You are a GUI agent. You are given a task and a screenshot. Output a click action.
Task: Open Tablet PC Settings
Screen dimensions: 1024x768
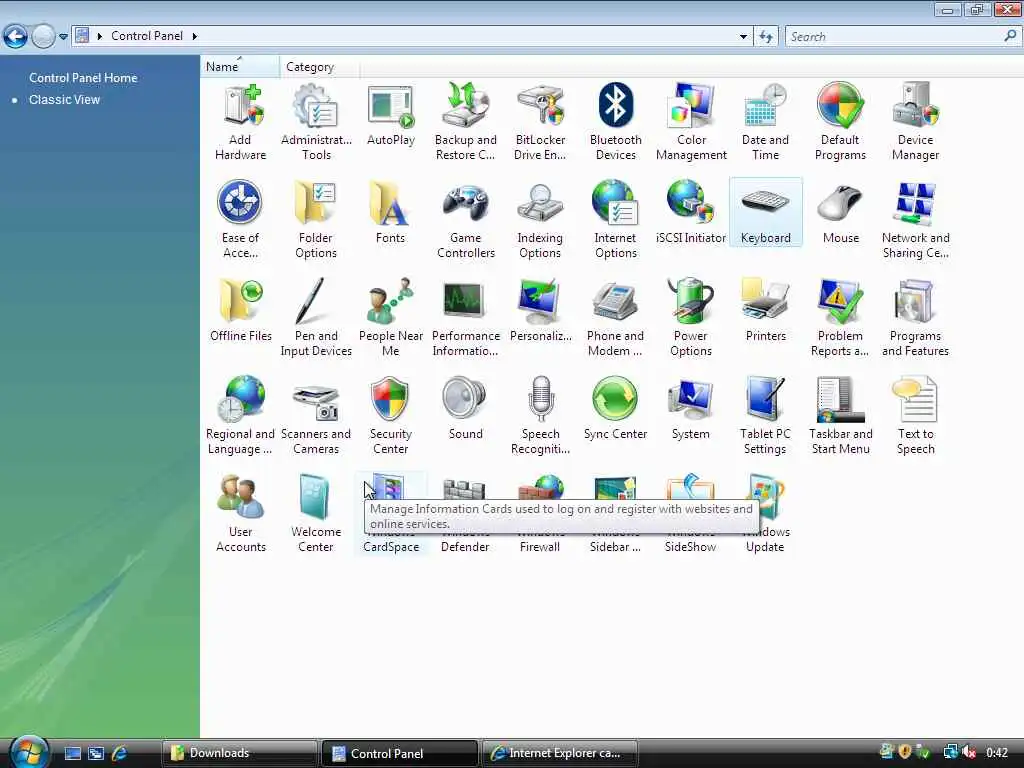point(765,416)
